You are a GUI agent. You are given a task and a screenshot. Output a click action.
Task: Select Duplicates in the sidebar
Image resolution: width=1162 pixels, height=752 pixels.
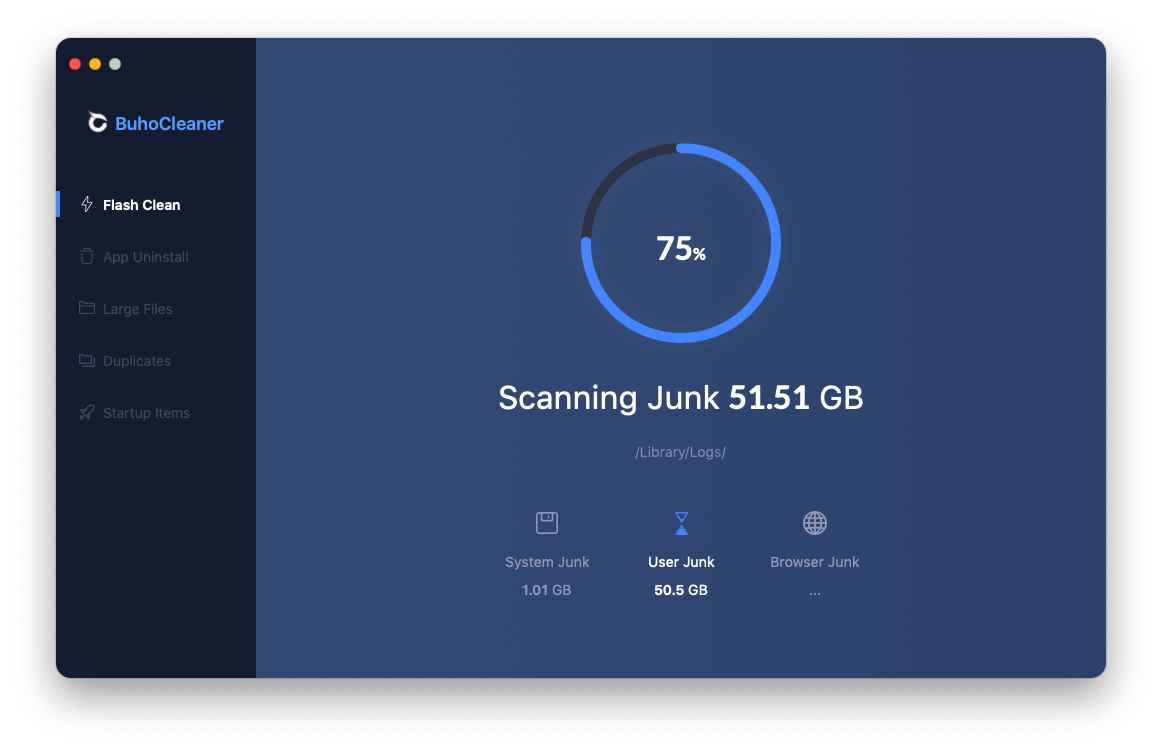point(156,360)
